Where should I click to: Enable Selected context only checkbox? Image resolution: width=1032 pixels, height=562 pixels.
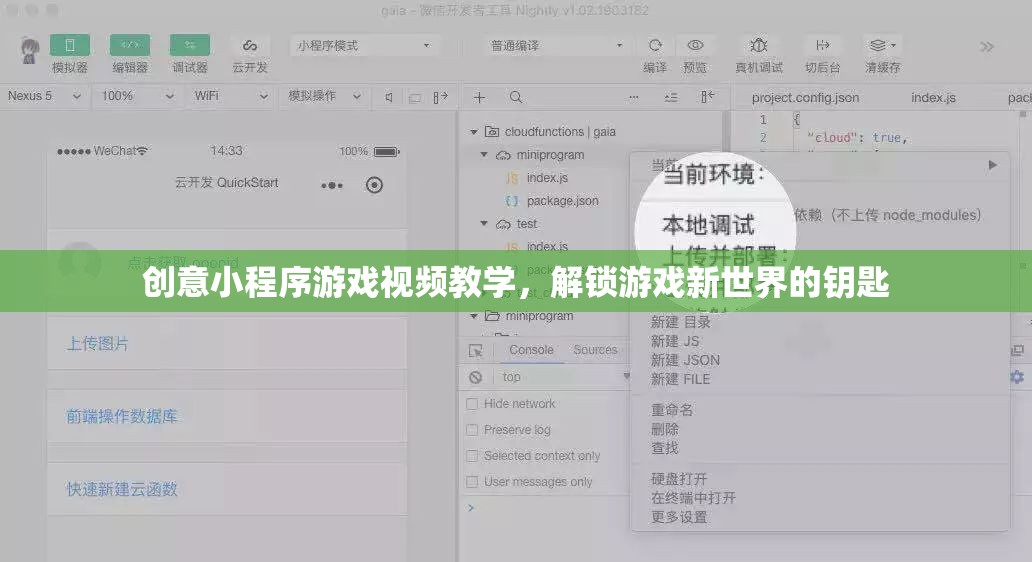472,456
